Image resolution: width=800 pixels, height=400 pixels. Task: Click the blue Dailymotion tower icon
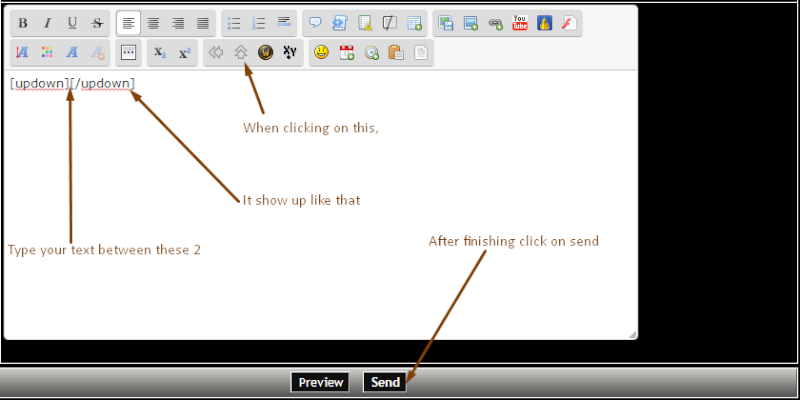(x=544, y=23)
